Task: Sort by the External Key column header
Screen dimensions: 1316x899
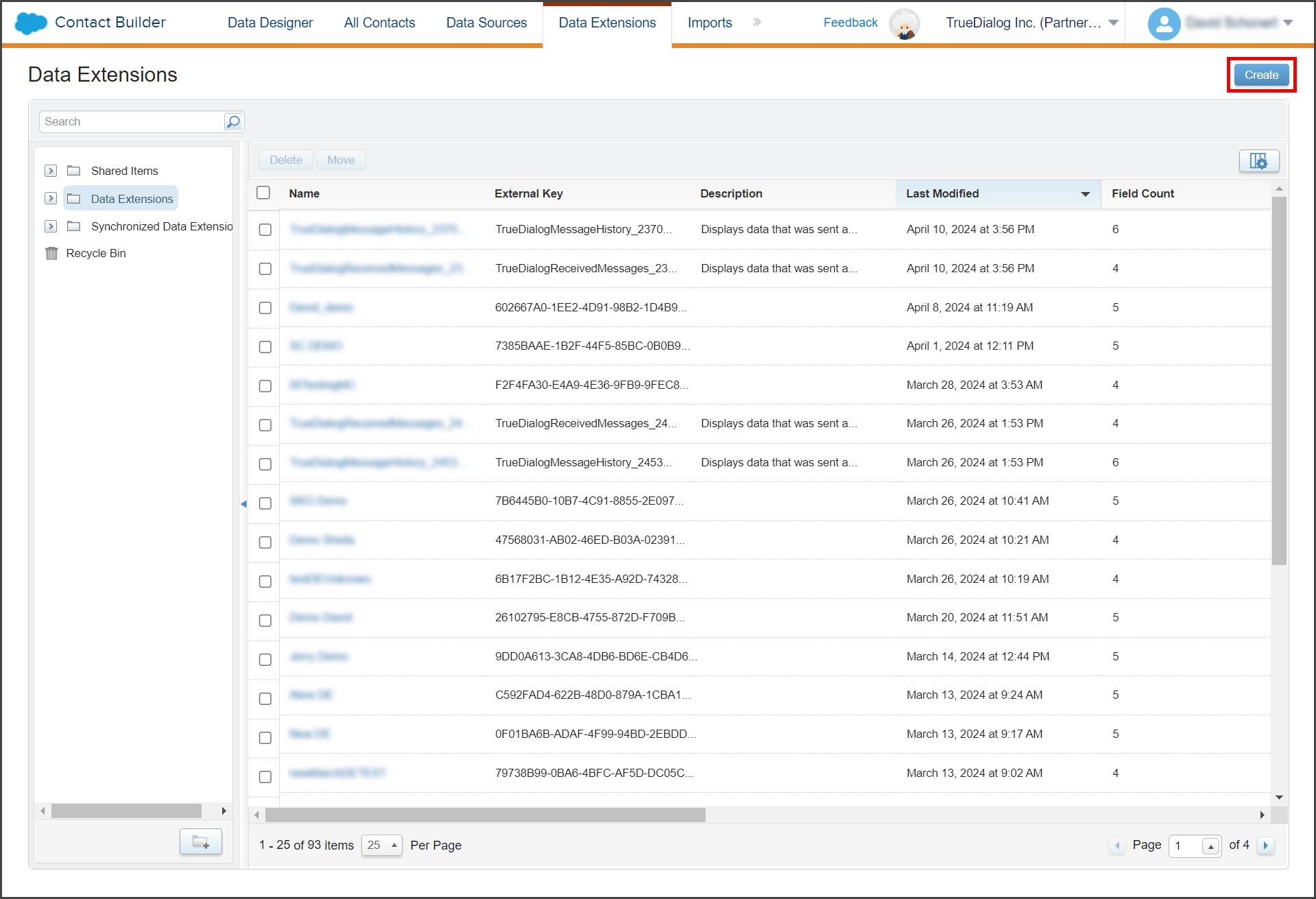Action: pos(529,193)
